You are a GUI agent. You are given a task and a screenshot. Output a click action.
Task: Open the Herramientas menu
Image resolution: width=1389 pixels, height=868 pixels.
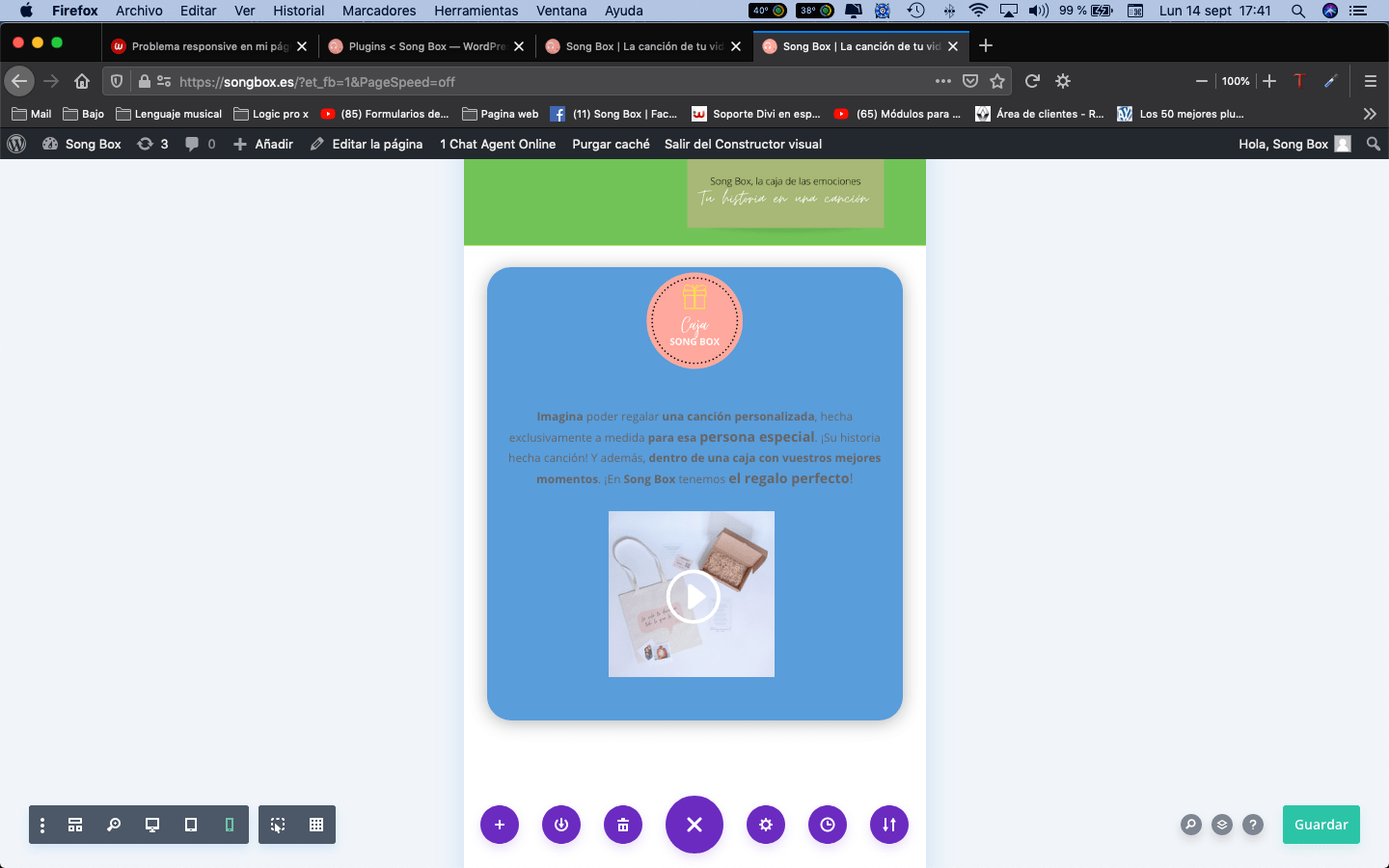point(476,11)
